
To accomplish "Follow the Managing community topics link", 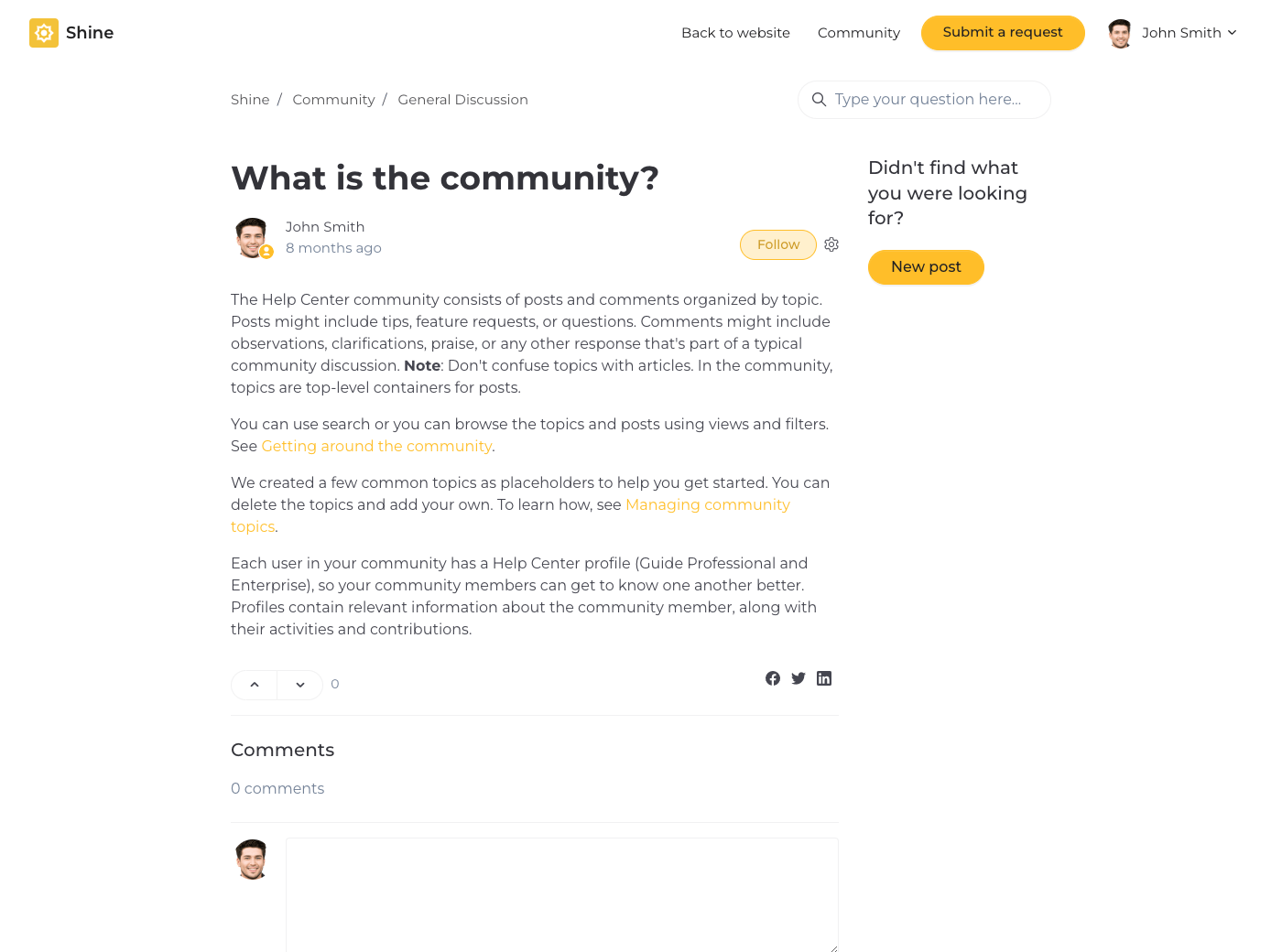I will [x=707, y=504].
